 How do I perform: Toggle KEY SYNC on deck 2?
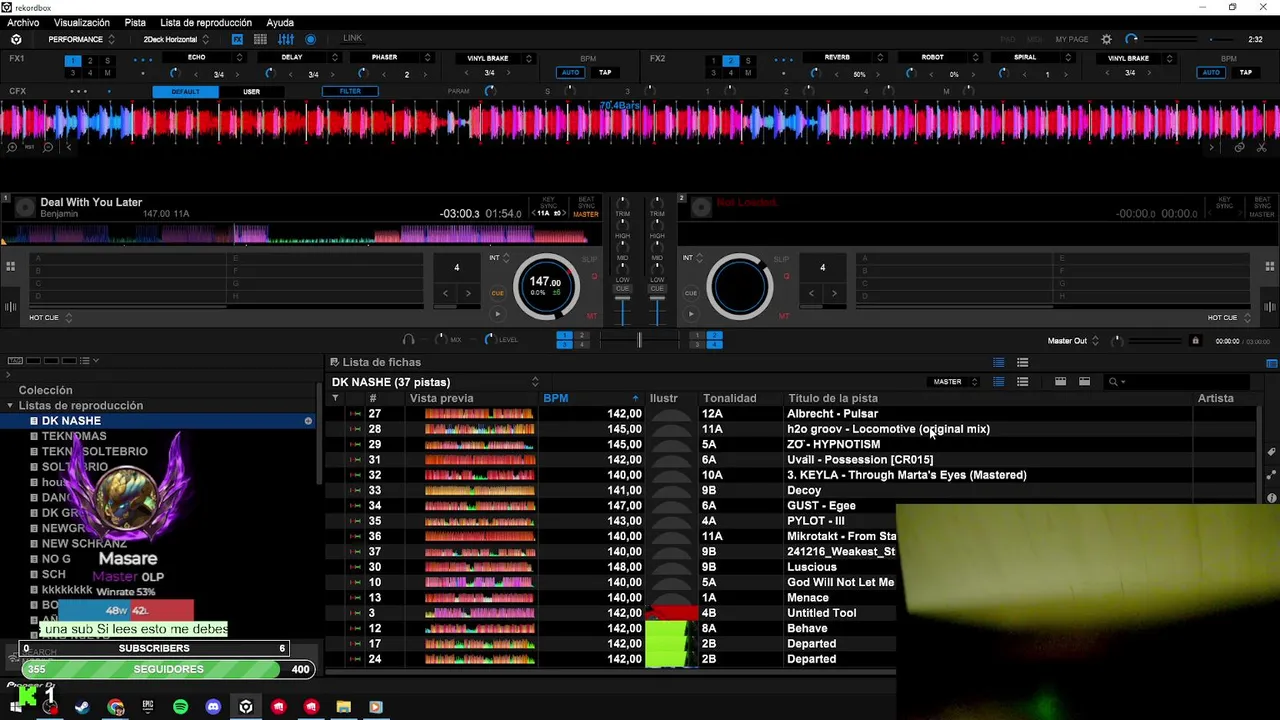click(x=1225, y=203)
